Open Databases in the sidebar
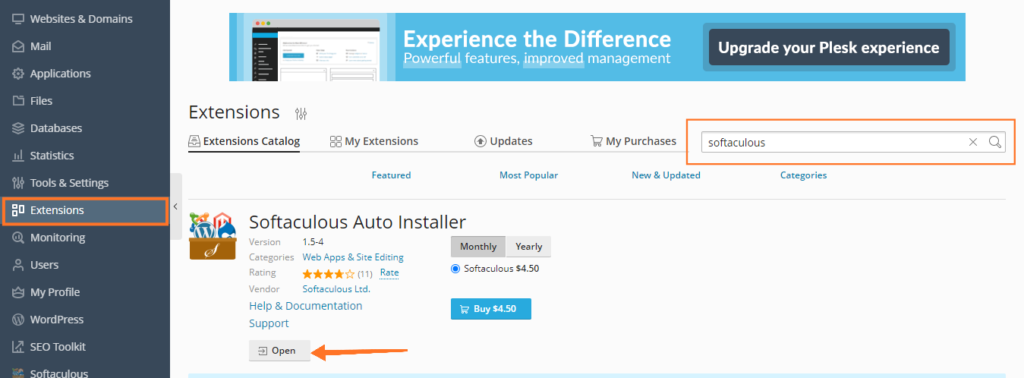The height and width of the screenshot is (378, 1024). click(85, 129)
